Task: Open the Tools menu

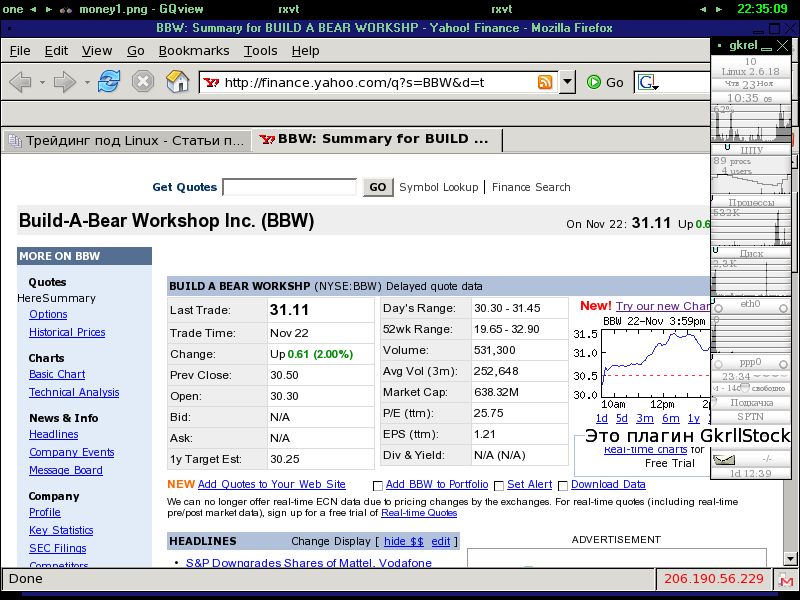Action: 260,51
